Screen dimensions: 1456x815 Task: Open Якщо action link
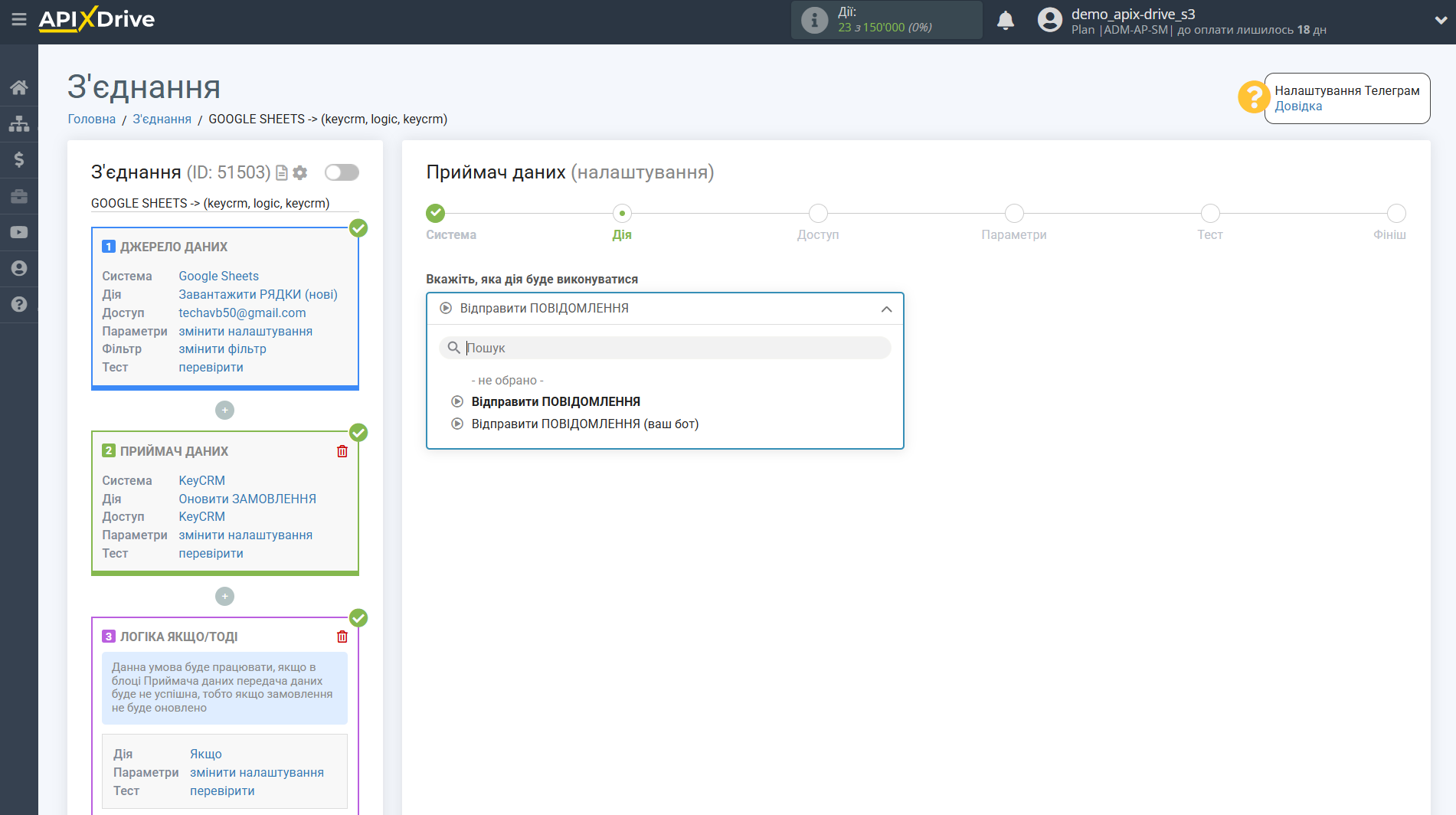coord(206,754)
